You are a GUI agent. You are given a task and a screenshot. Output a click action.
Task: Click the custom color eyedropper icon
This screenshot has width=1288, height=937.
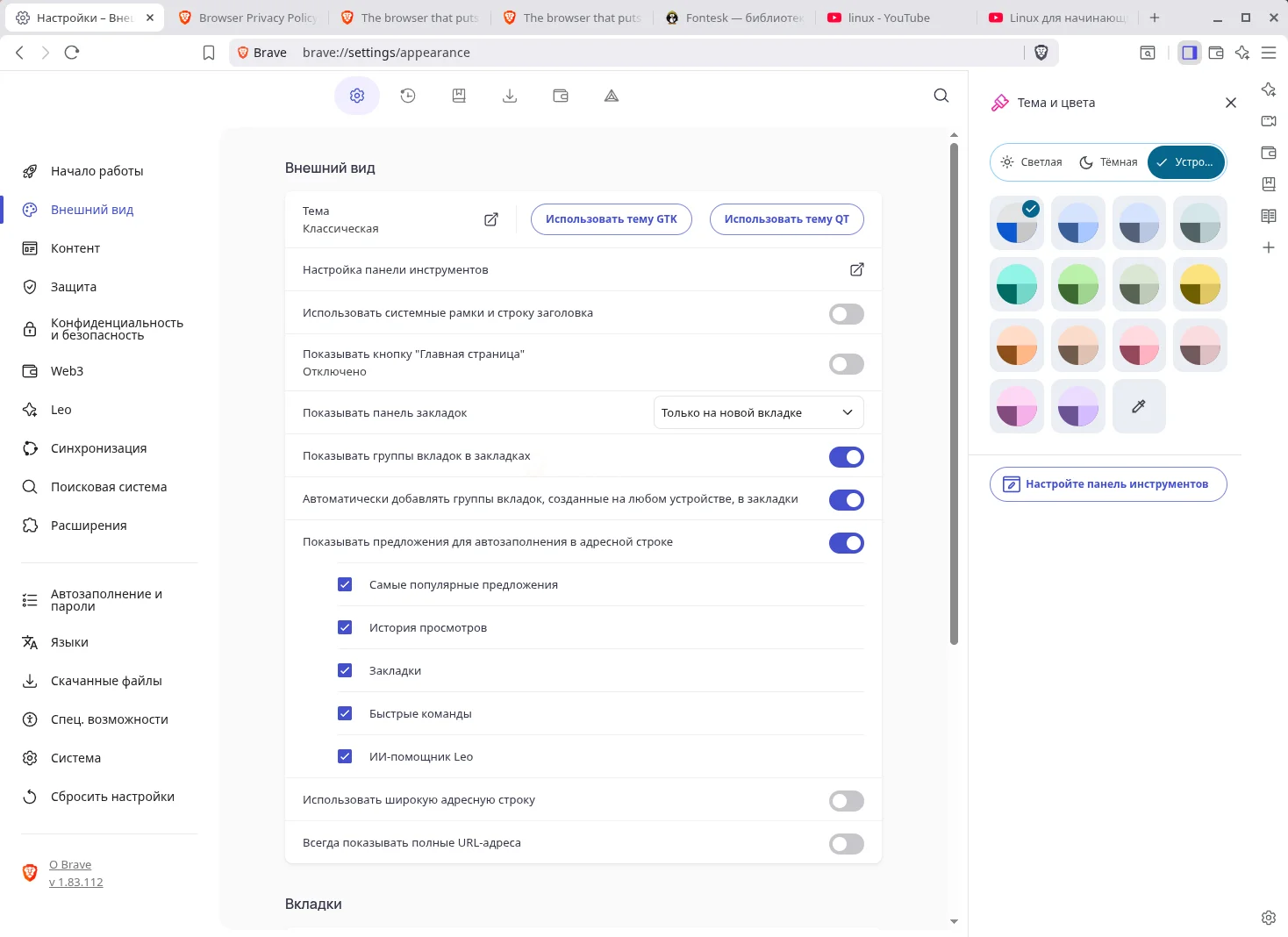pos(1139,406)
